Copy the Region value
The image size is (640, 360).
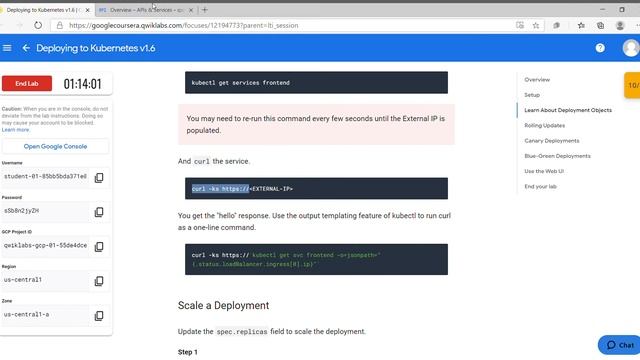[x=99, y=281]
